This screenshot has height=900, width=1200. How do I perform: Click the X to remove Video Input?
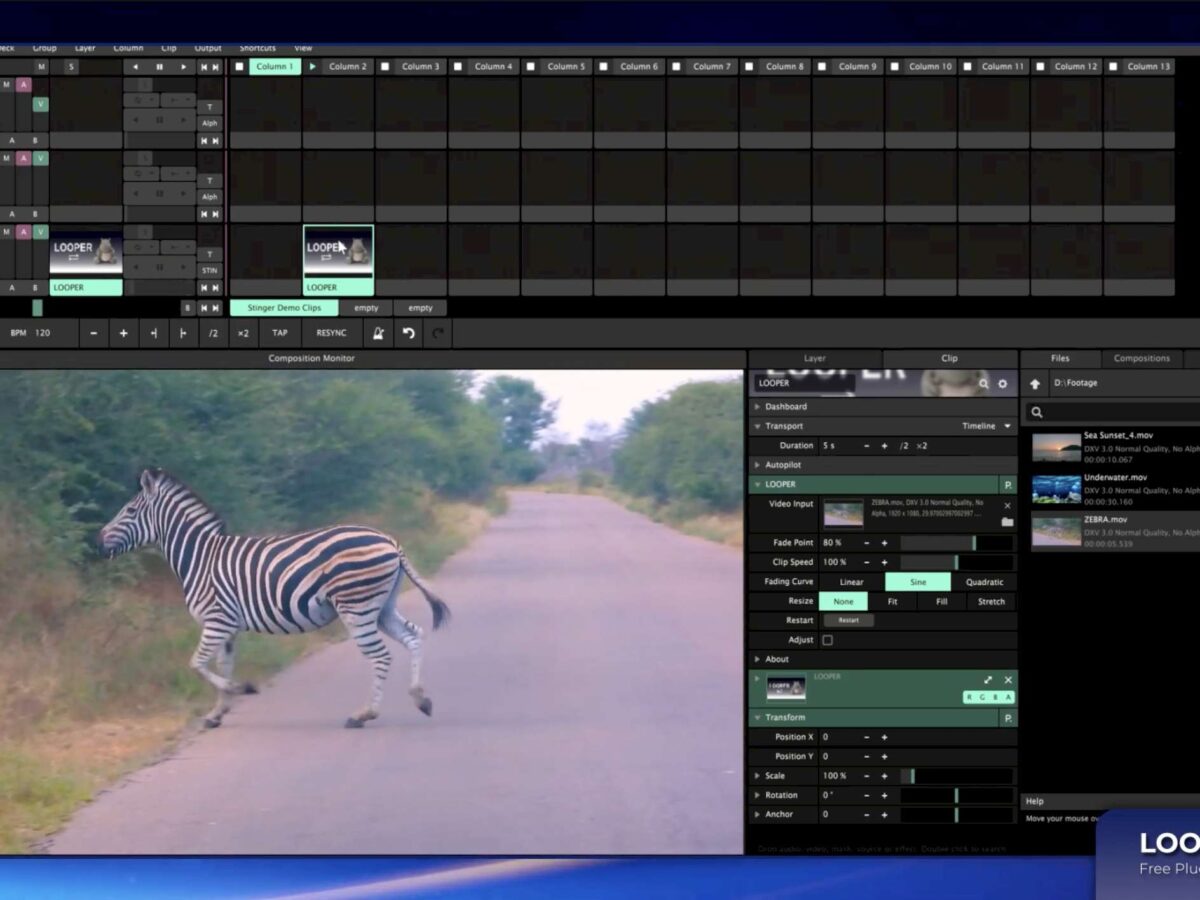click(1007, 506)
